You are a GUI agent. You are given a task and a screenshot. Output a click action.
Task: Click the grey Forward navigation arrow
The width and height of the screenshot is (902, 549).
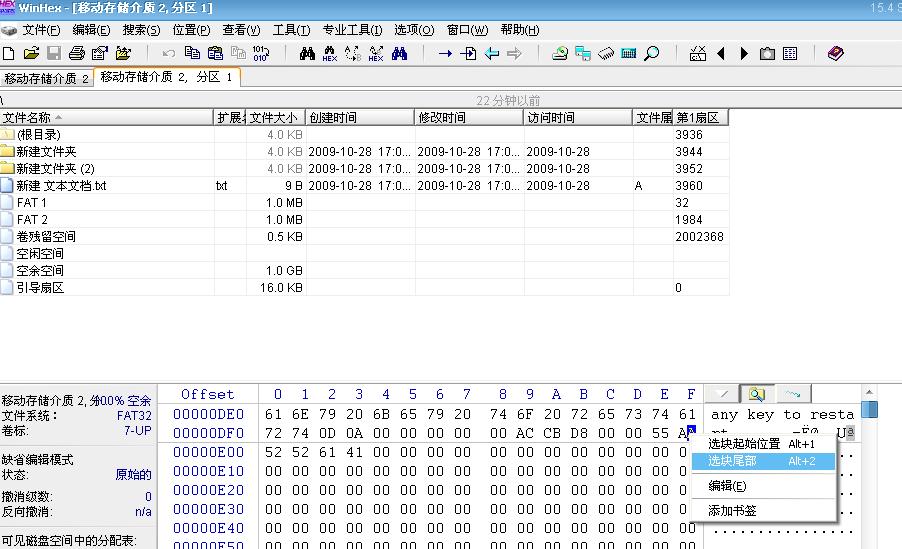click(x=514, y=54)
